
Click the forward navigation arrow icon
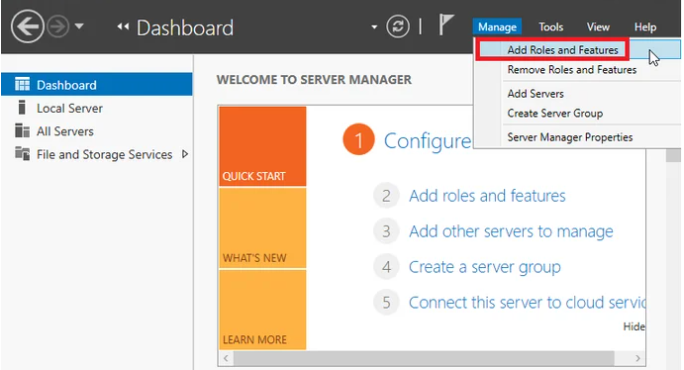coord(58,27)
